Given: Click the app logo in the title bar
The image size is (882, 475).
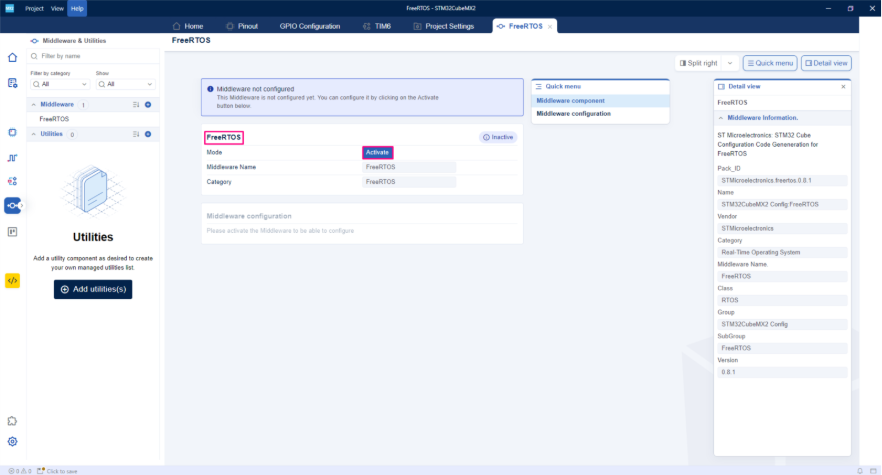Looking at the screenshot, I should coord(10,8).
